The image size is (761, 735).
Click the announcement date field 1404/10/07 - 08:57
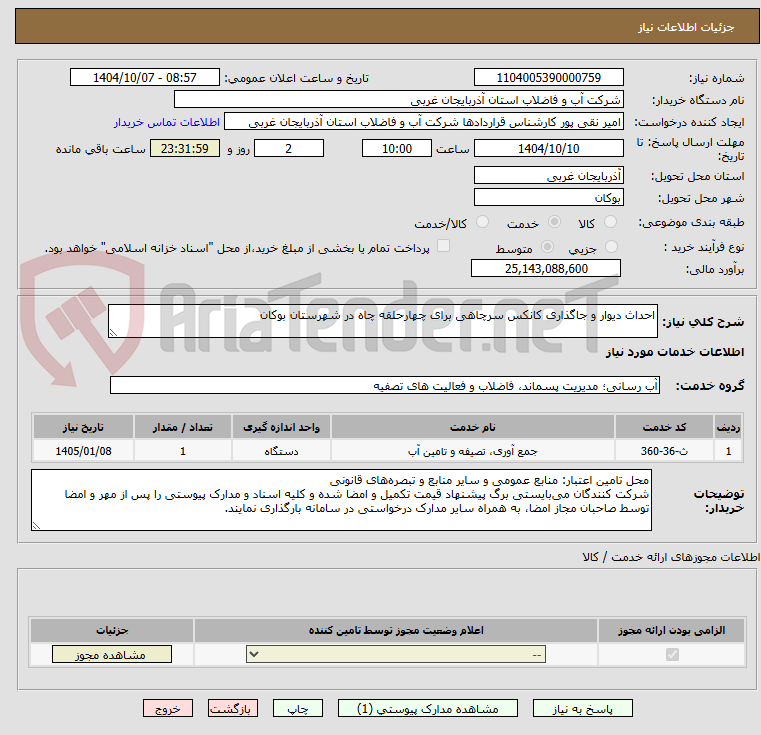145,78
